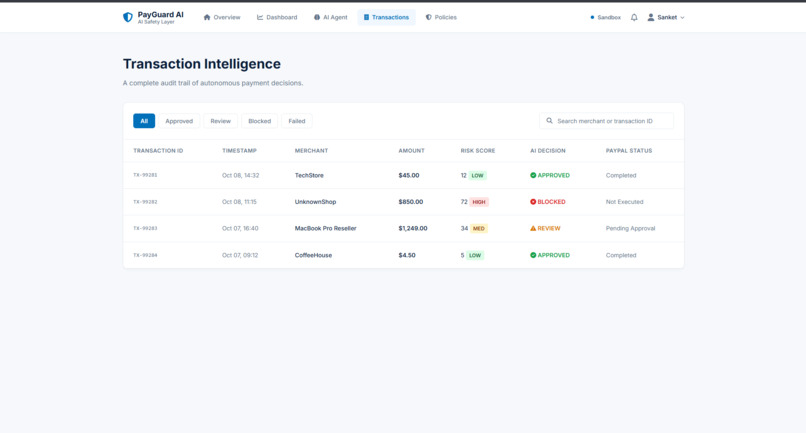Click the Oct 08, 14:32 timestamp
806x433 pixels.
tap(241, 175)
